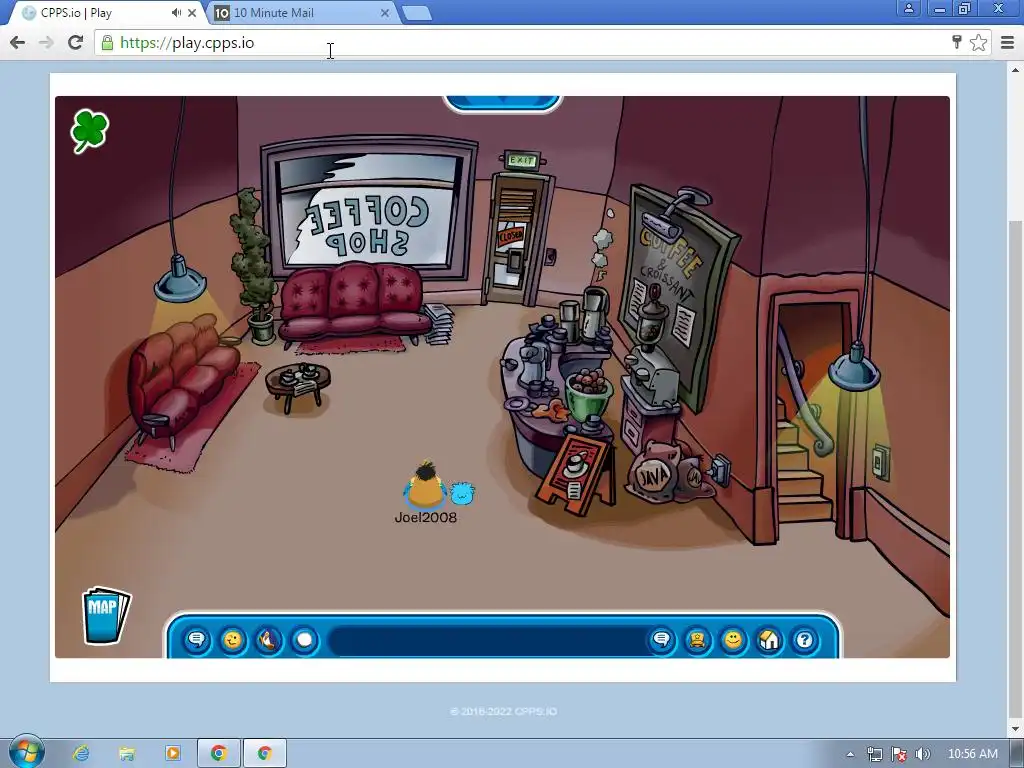Image resolution: width=1024 pixels, height=768 pixels.
Task: Open the Chrome user profile button
Action: pos(908,8)
